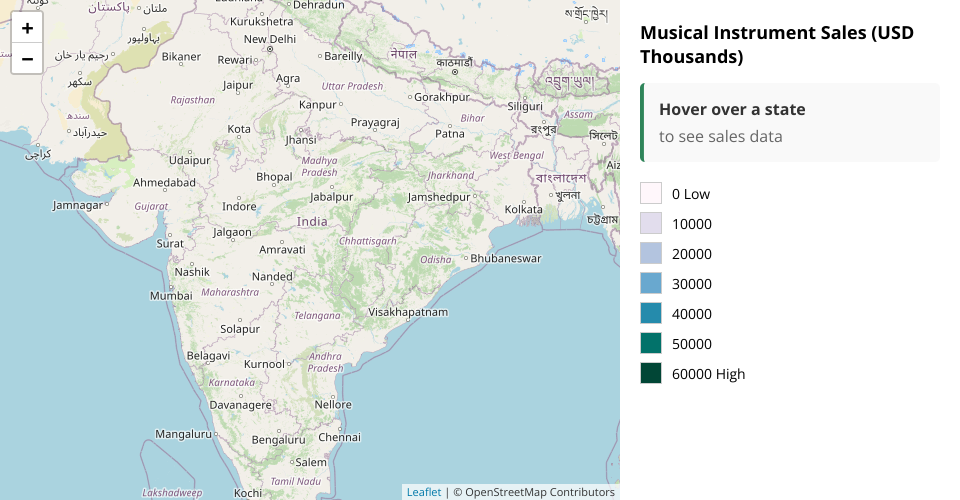960x500 pixels.
Task: Click the Ahmedabad label on map
Action: (164, 183)
